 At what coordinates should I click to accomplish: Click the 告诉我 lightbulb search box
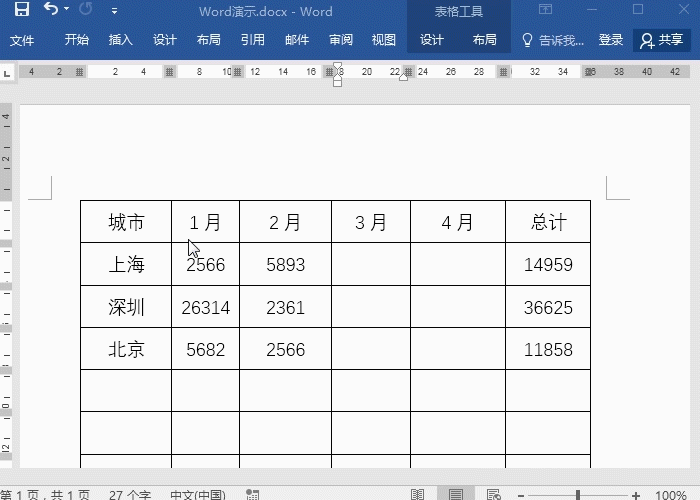point(553,40)
